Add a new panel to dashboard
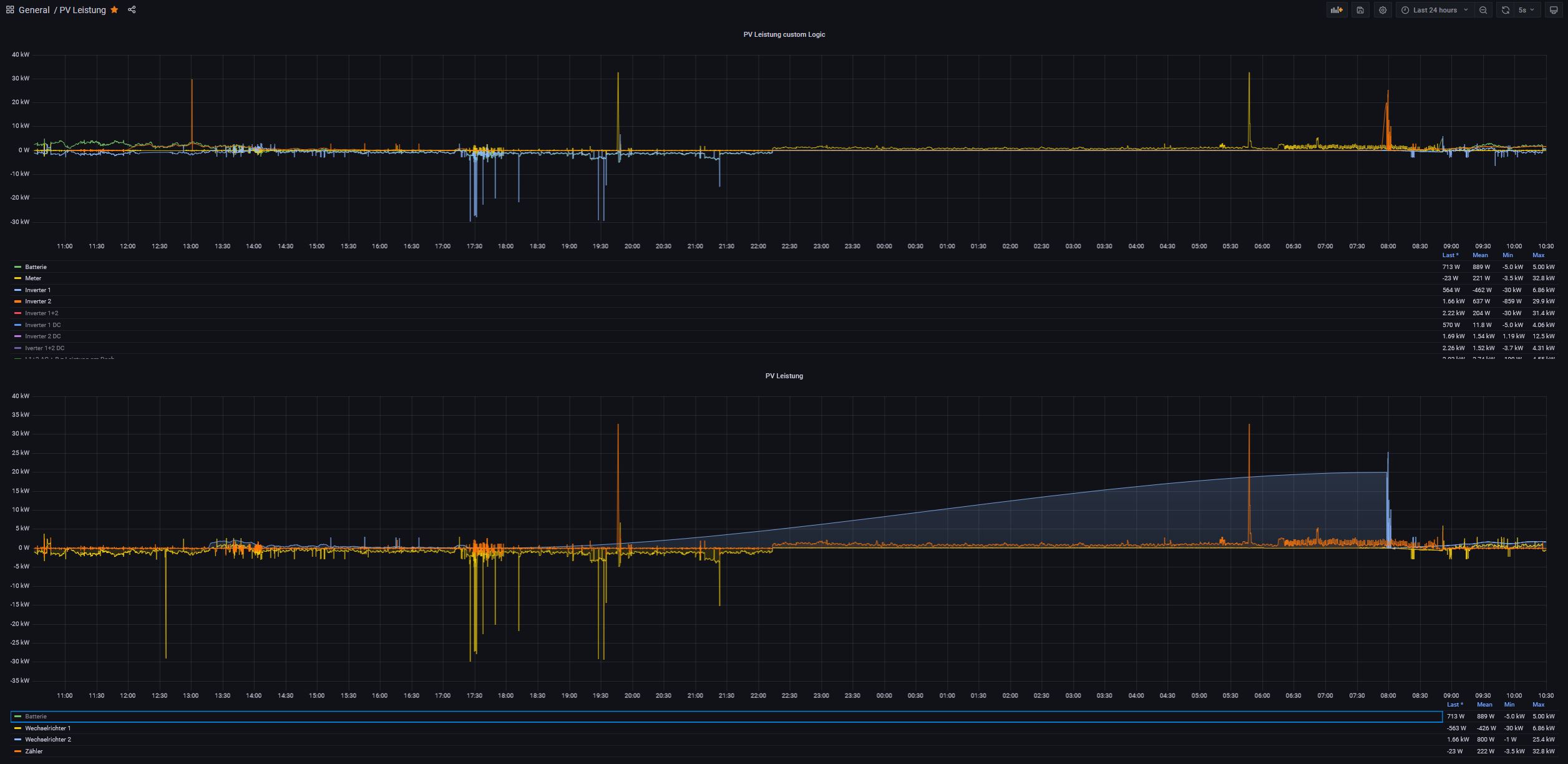Image resolution: width=1568 pixels, height=764 pixels. click(1337, 10)
